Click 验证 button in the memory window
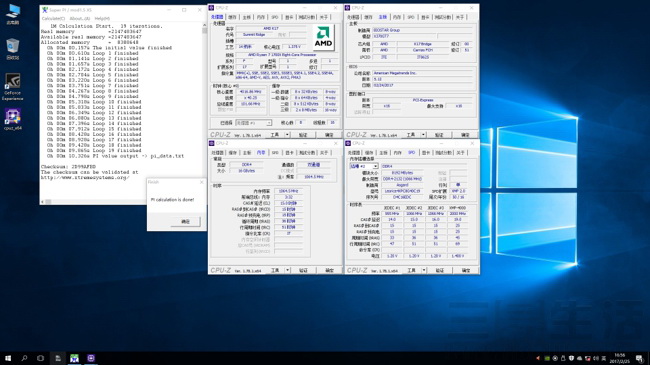This screenshot has width=650, height=365. pos(303,270)
